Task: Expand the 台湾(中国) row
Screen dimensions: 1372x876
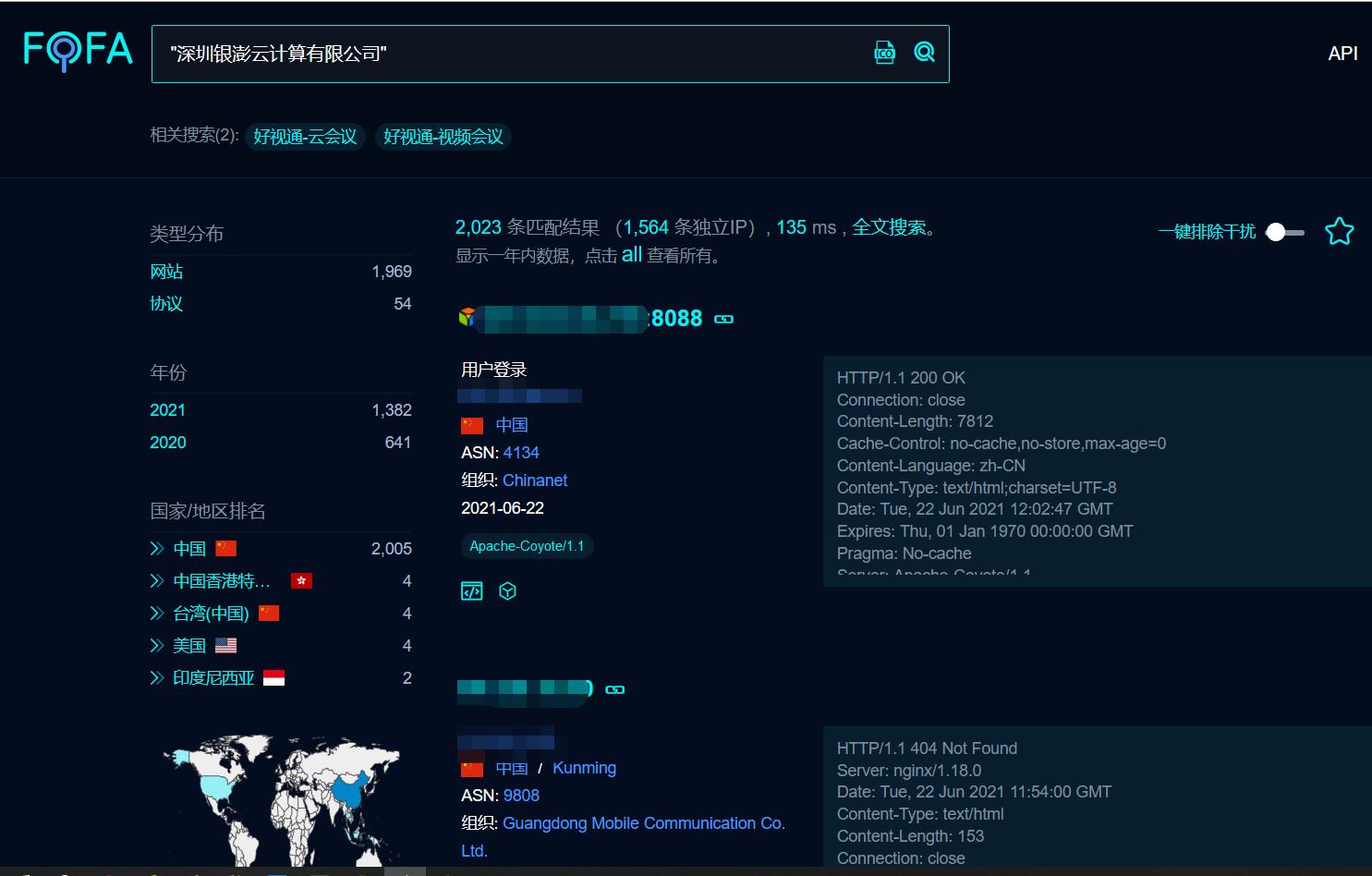Action: [x=157, y=614]
